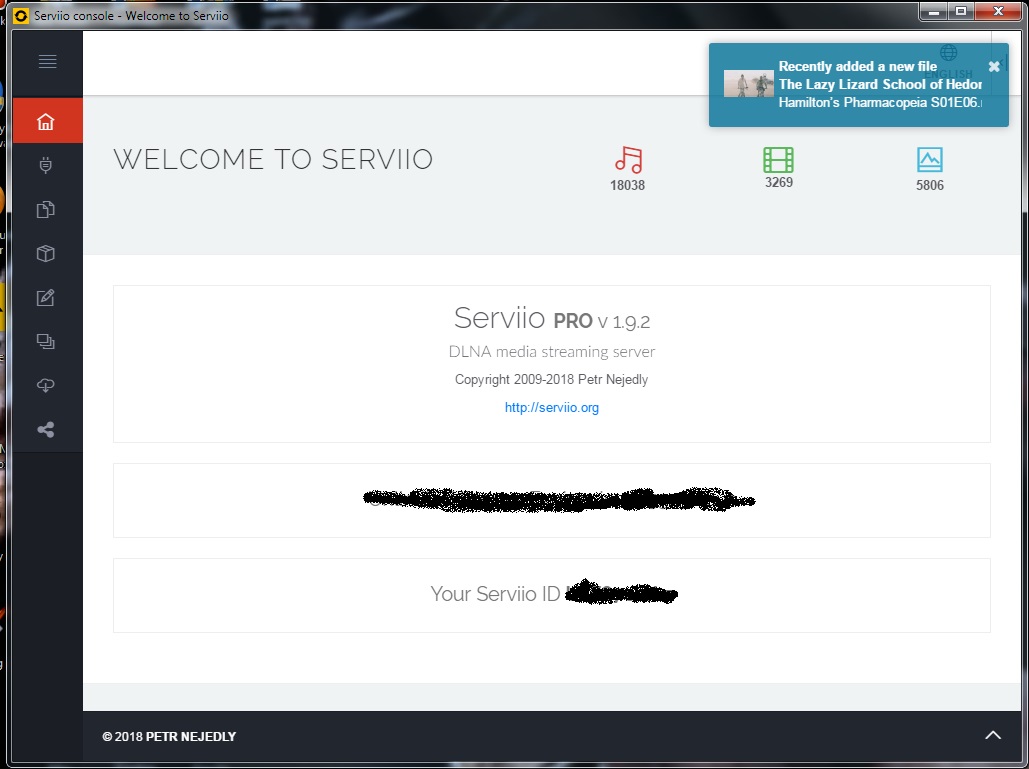Click the green film strip video icon
Viewport: 1029px width, 769px height.
click(778, 159)
